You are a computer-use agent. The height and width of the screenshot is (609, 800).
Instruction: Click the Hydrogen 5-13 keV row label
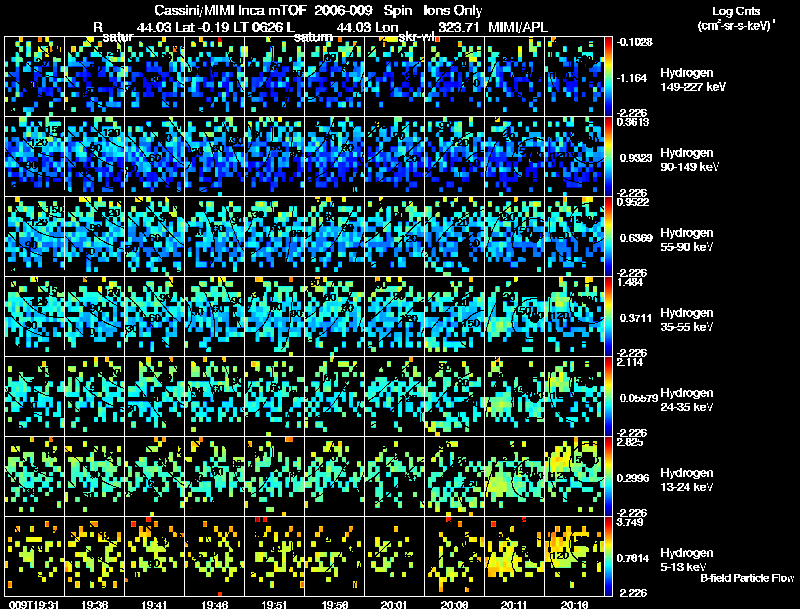tap(687, 560)
